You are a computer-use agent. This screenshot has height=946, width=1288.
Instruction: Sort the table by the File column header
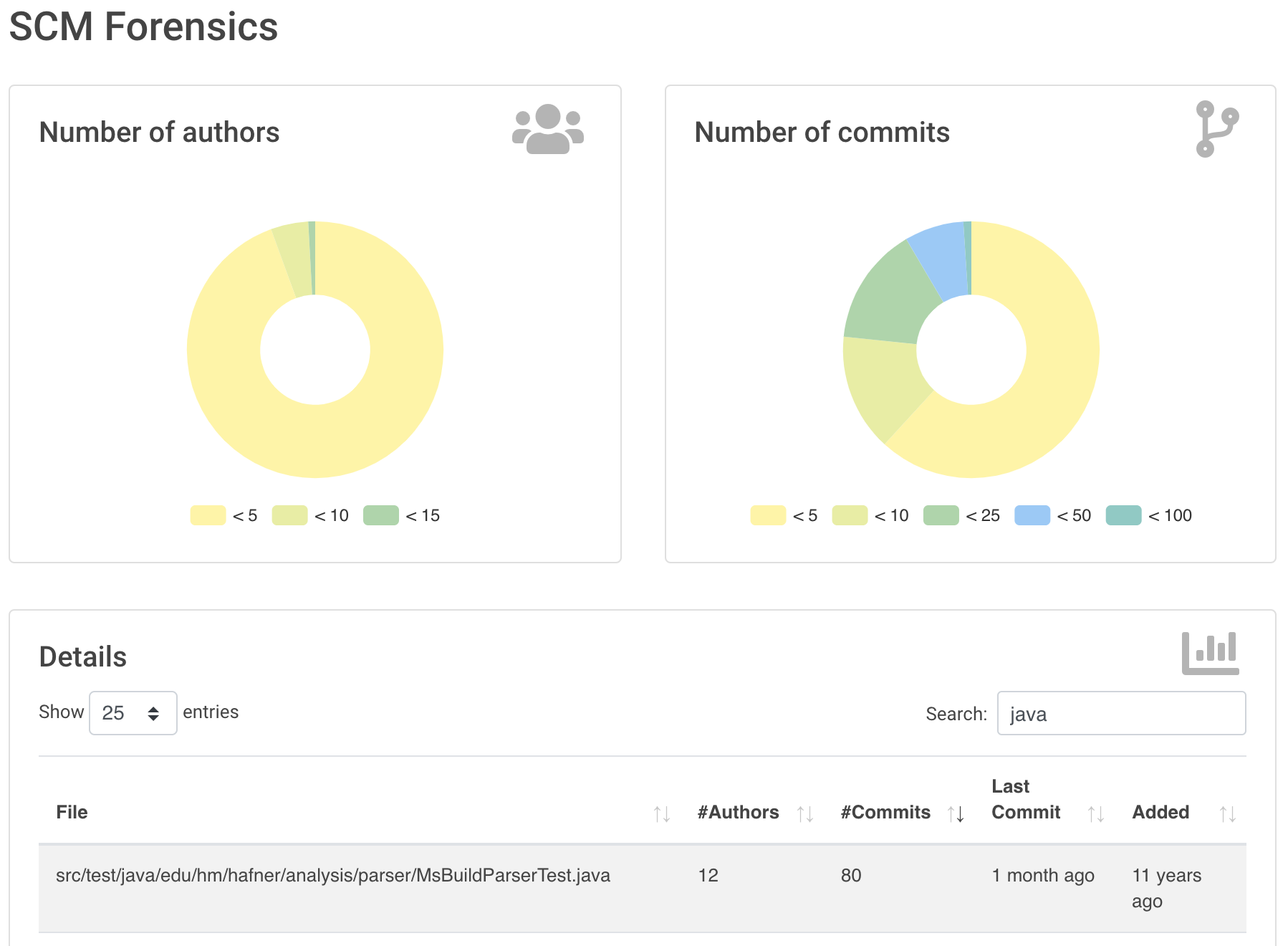(72, 812)
